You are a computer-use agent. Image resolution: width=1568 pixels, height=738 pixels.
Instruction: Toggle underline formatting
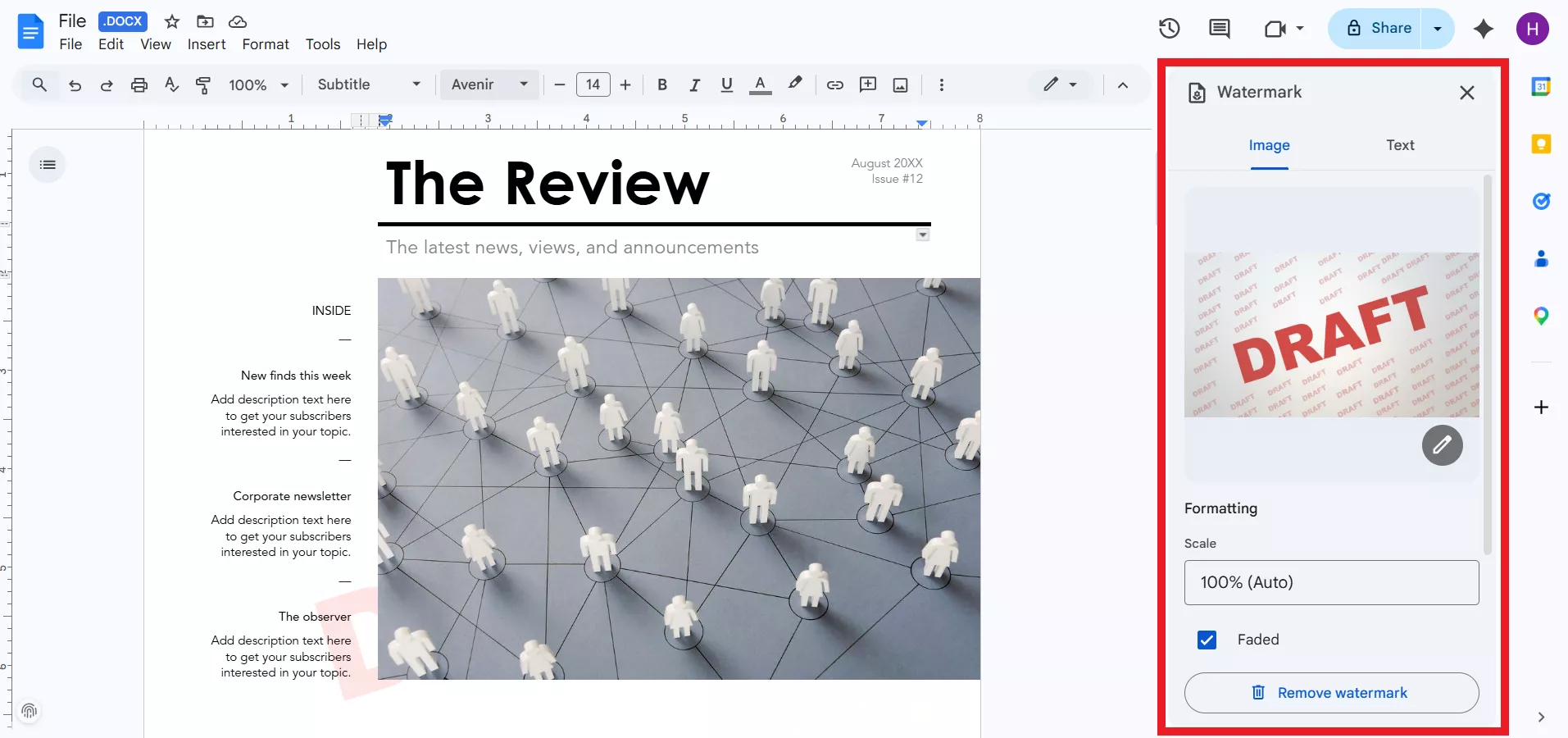[x=727, y=84]
